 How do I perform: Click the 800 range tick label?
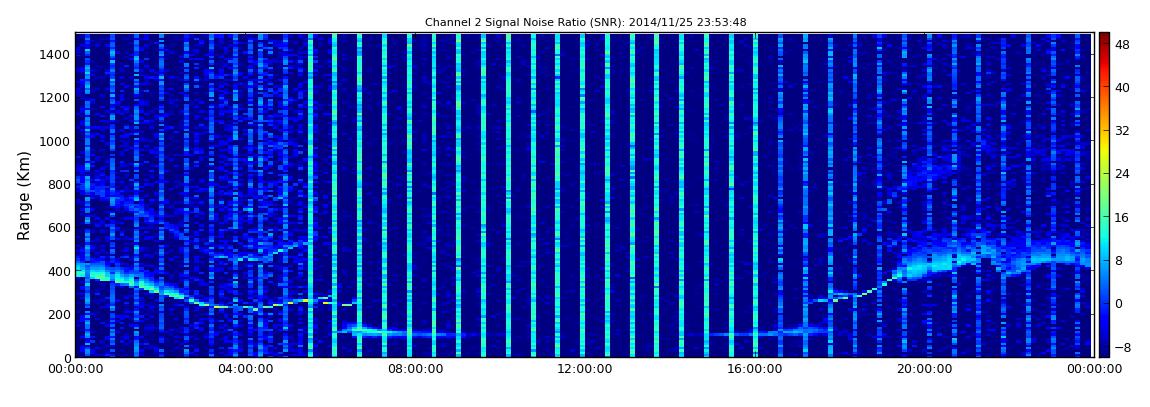point(59,184)
